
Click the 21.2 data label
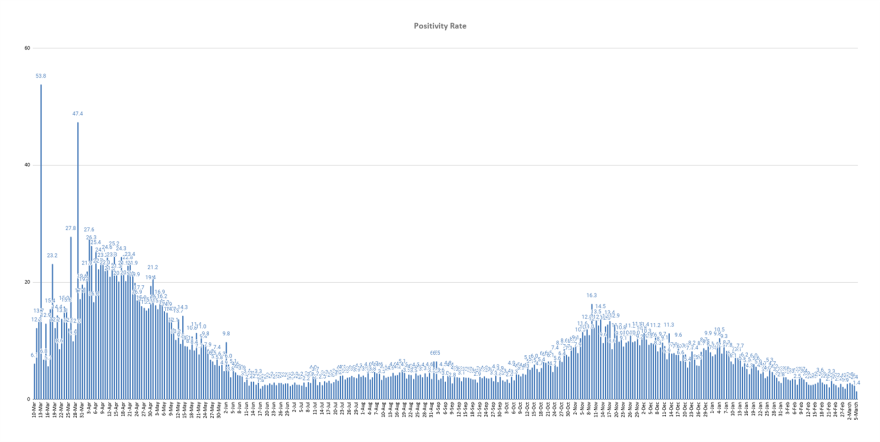[152, 268]
